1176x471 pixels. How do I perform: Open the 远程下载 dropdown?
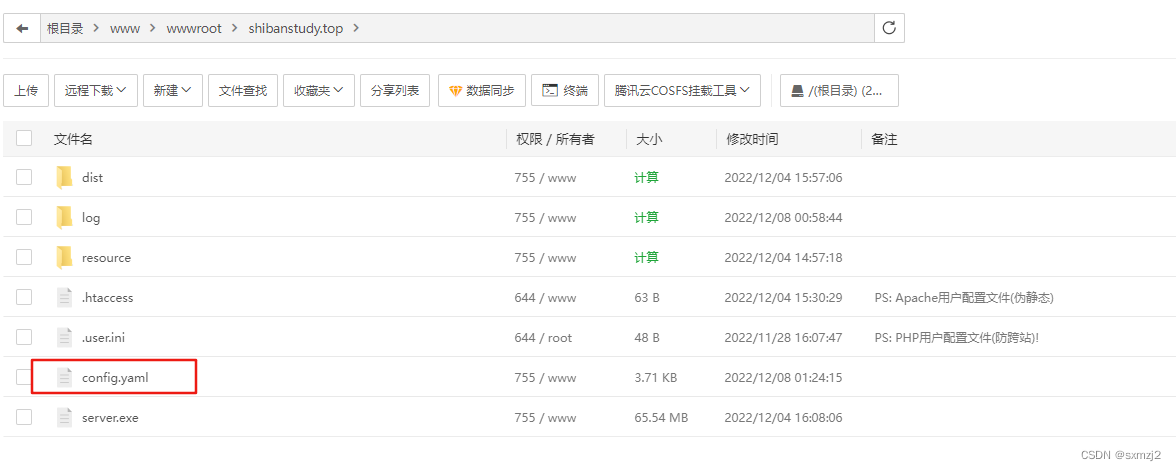95,90
